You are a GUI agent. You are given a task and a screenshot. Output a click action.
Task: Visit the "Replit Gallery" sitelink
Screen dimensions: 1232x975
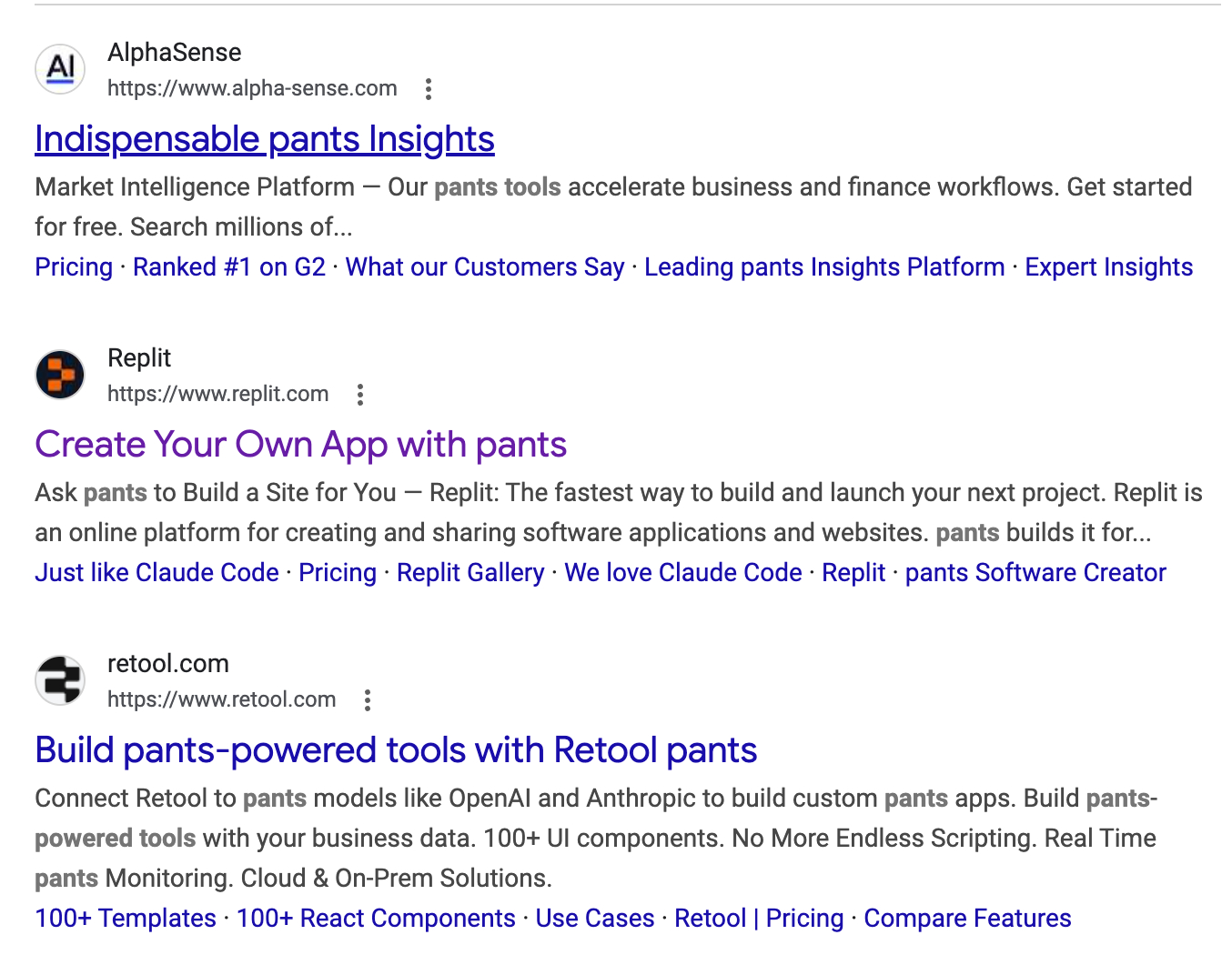tap(470, 573)
